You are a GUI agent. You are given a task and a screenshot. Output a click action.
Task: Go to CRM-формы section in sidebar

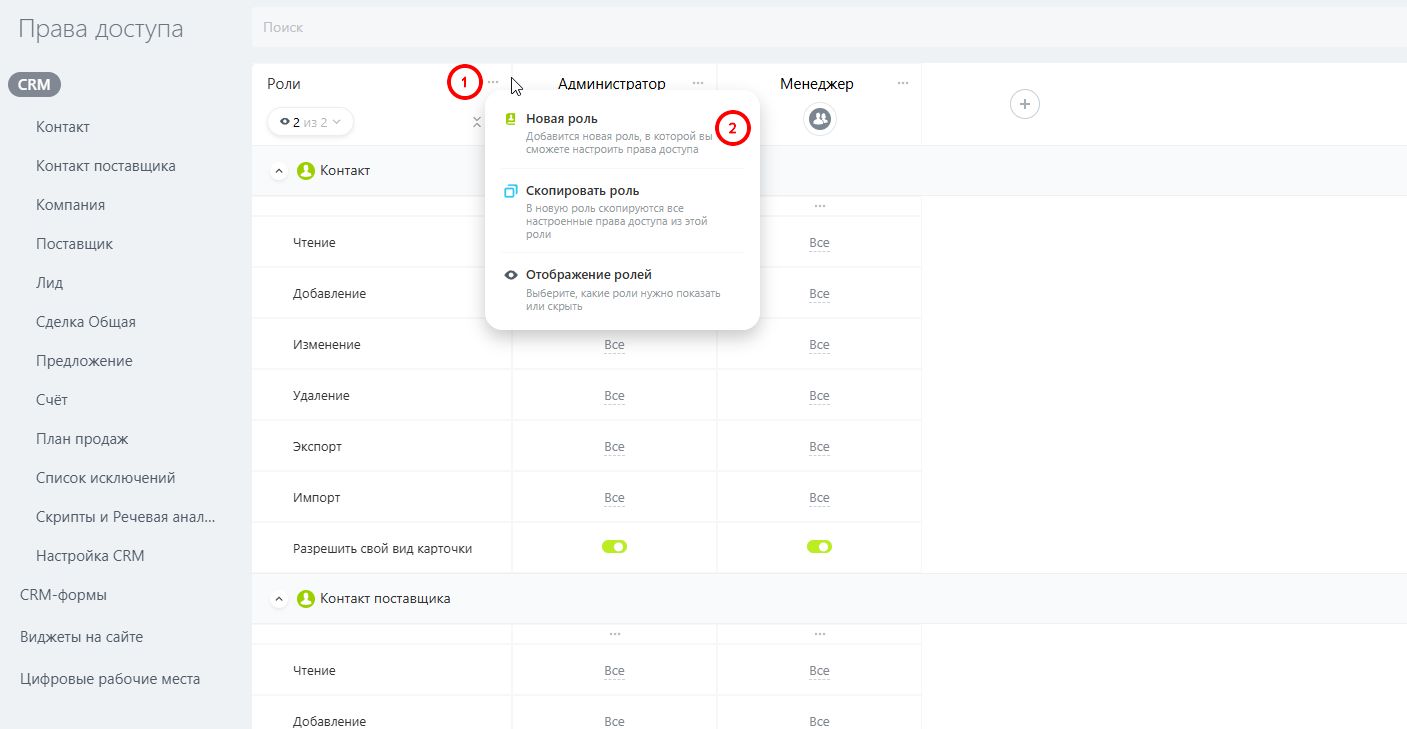coord(63,595)
